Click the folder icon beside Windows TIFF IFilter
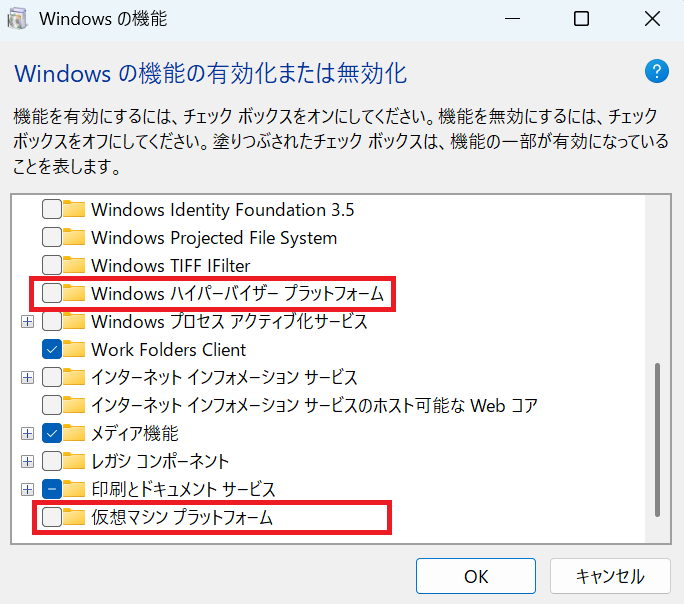 tap(75, 266)
